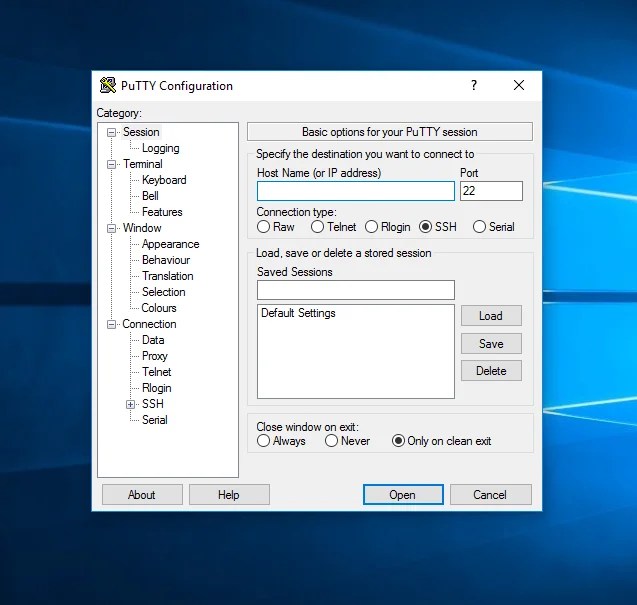This screenshot has width=637, height=605.
Task: Click the About button
Action: pyautogui.click(x=142, y=494)
